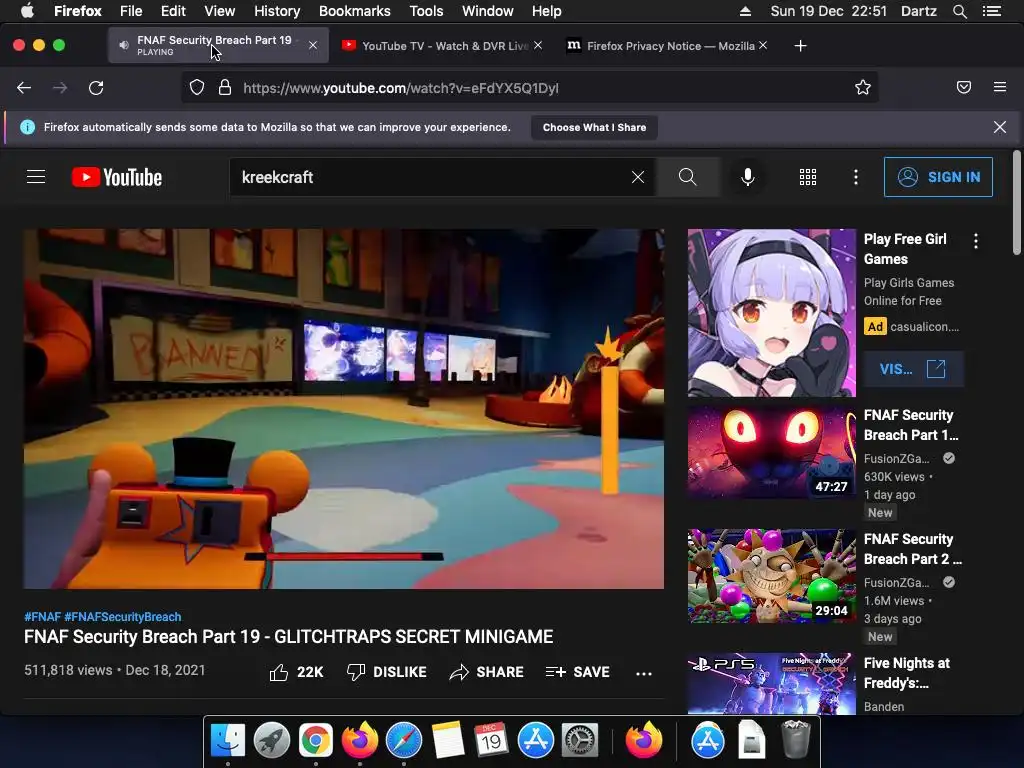
Task: Click the page vertical scrollbar
Action: click(1016, 202)
